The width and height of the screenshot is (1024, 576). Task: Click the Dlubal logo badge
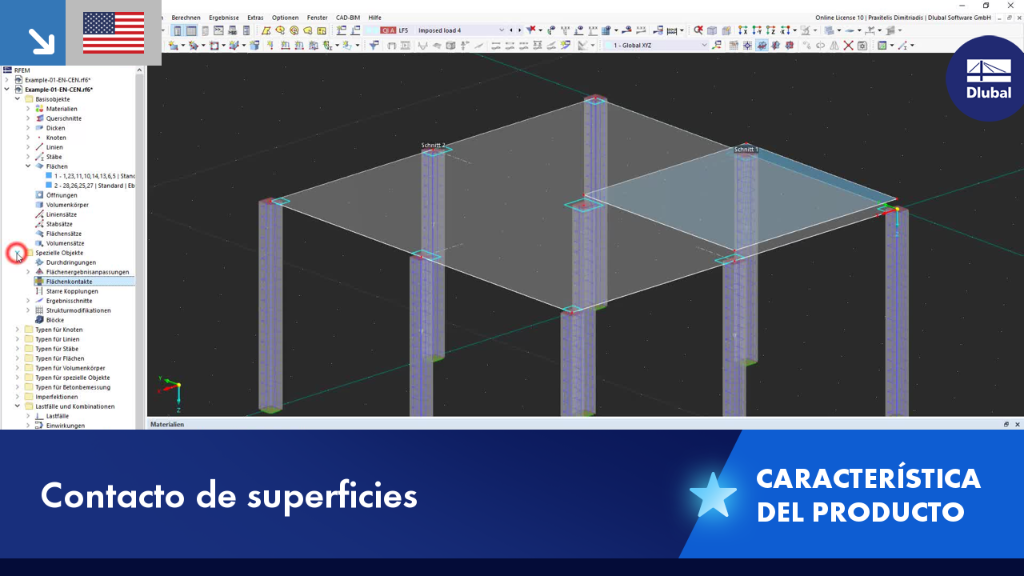tap(987, 78)
